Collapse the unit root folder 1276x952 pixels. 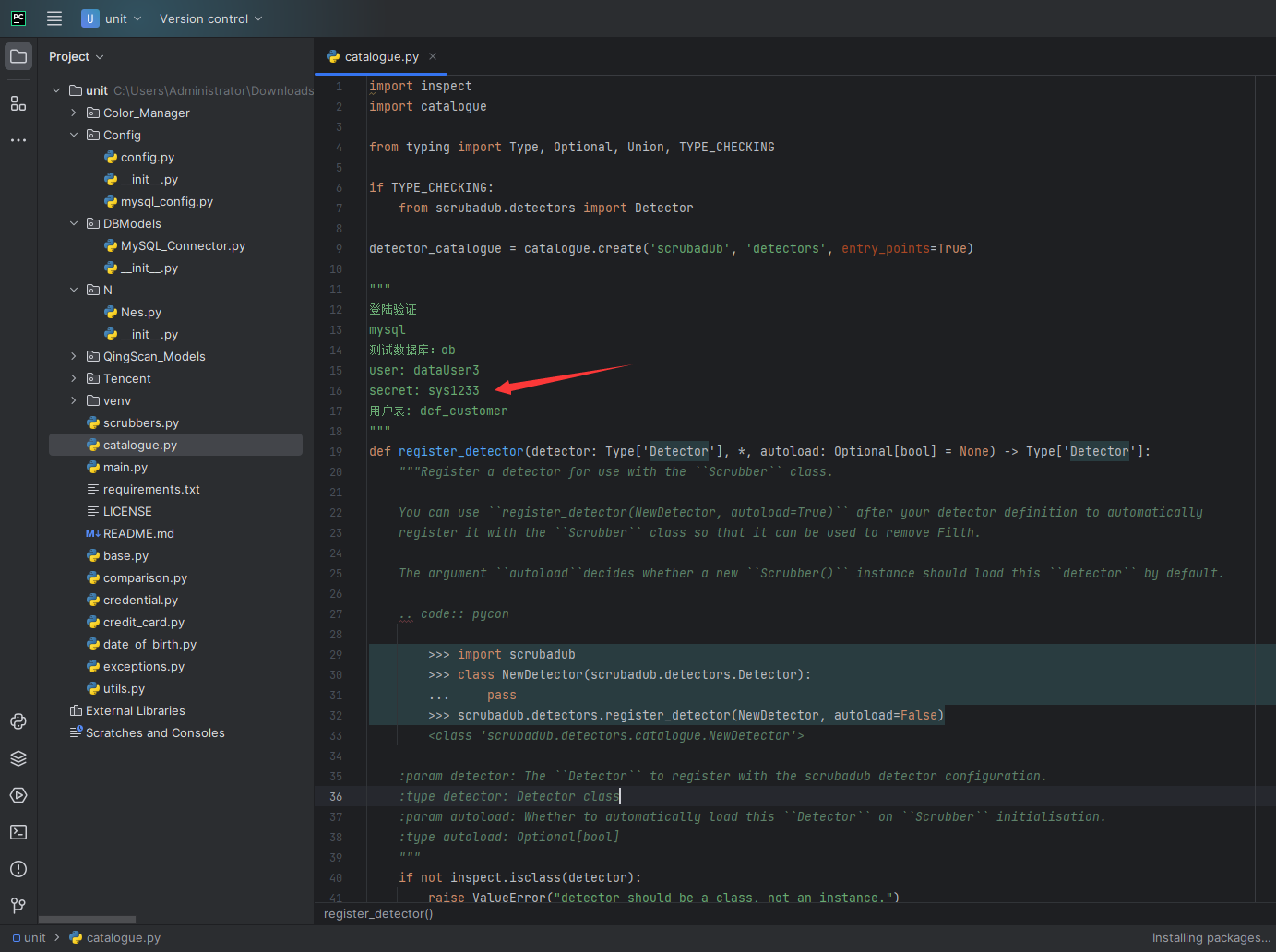(57, 90)
